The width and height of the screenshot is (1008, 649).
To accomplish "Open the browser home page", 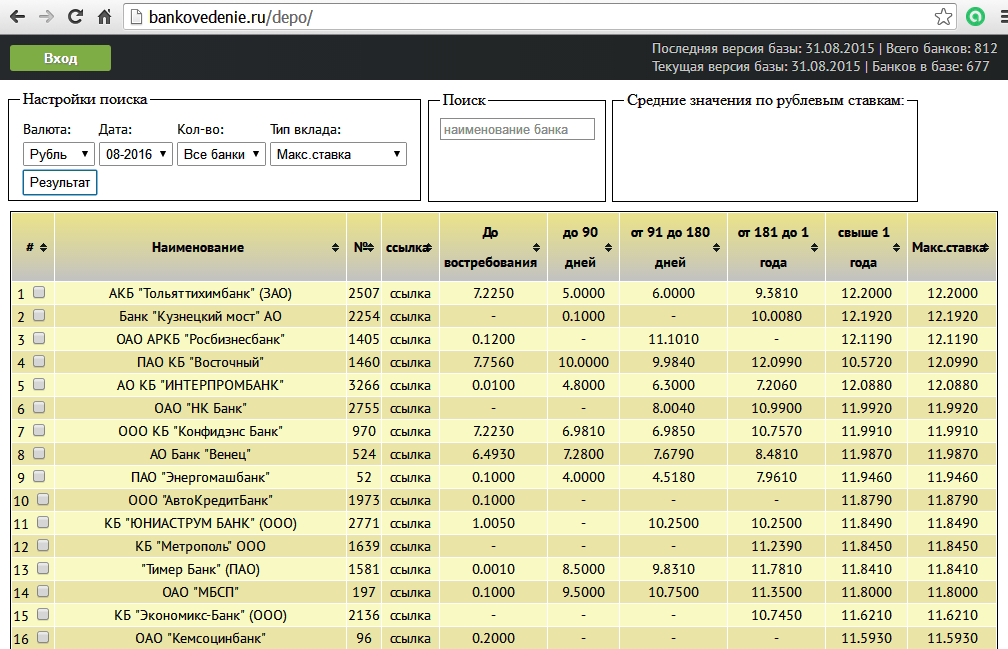I will [x=104, y=17].
